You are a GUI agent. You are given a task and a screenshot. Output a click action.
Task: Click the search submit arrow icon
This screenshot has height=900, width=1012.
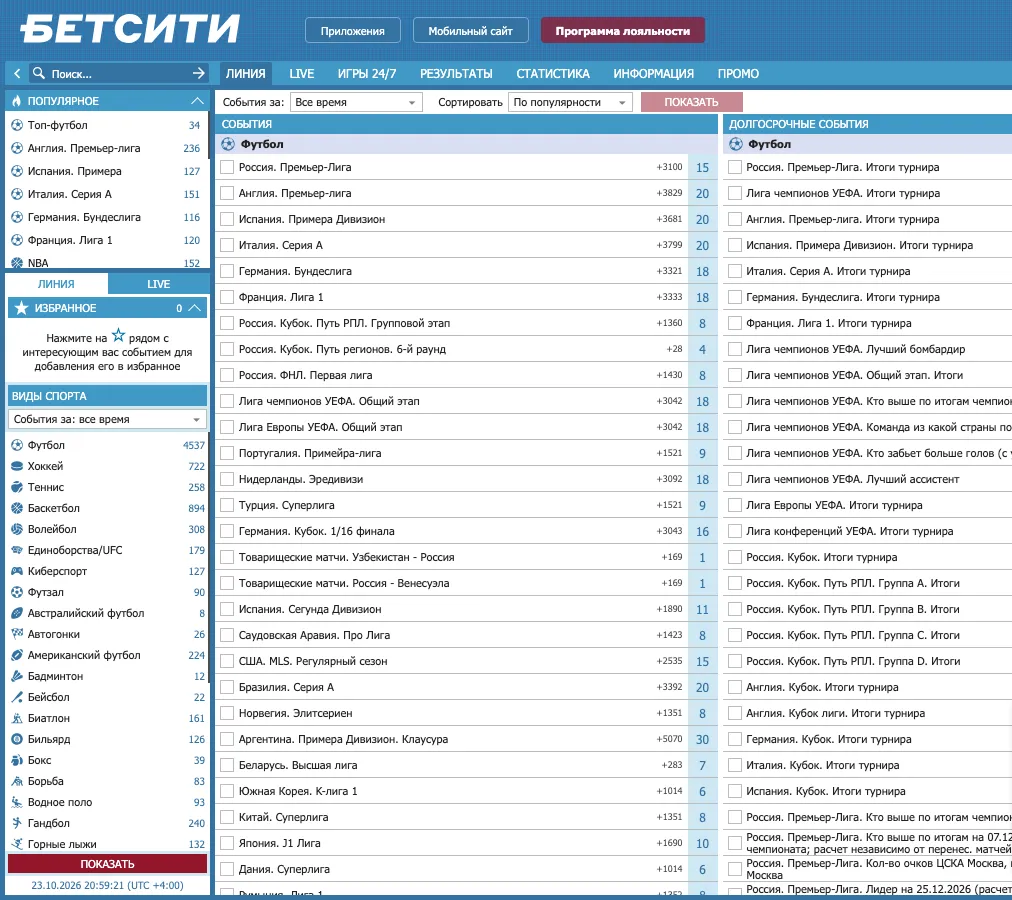199,74
